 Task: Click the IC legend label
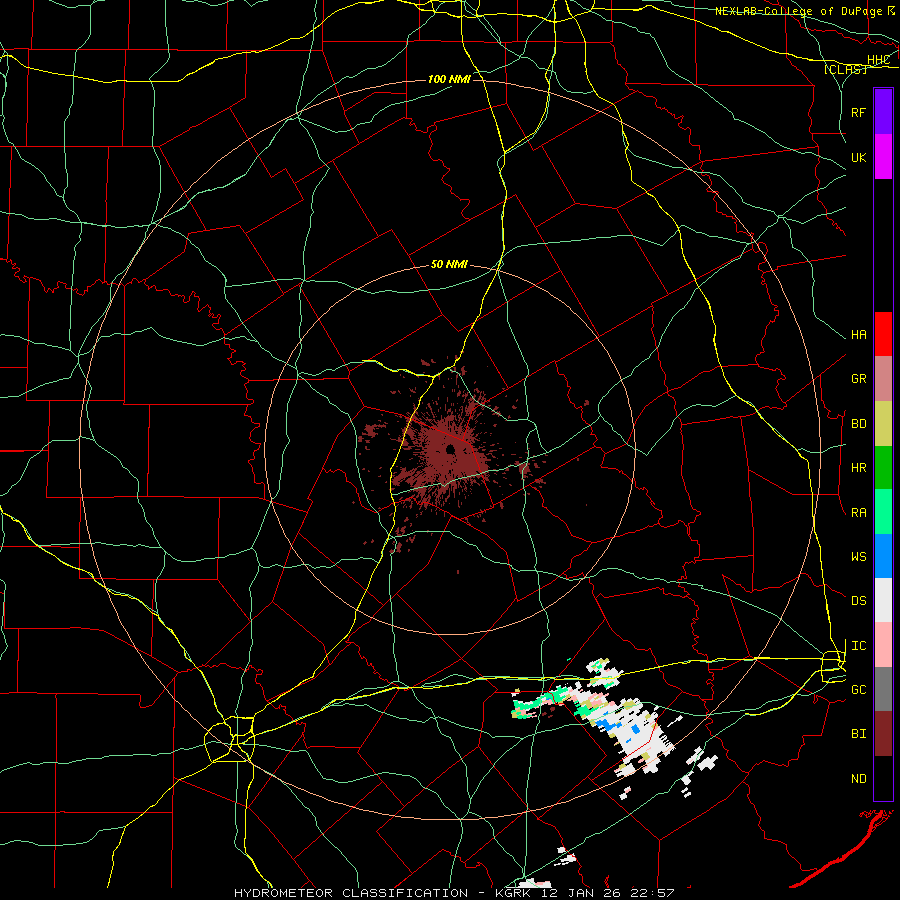(x=858, y=646)
